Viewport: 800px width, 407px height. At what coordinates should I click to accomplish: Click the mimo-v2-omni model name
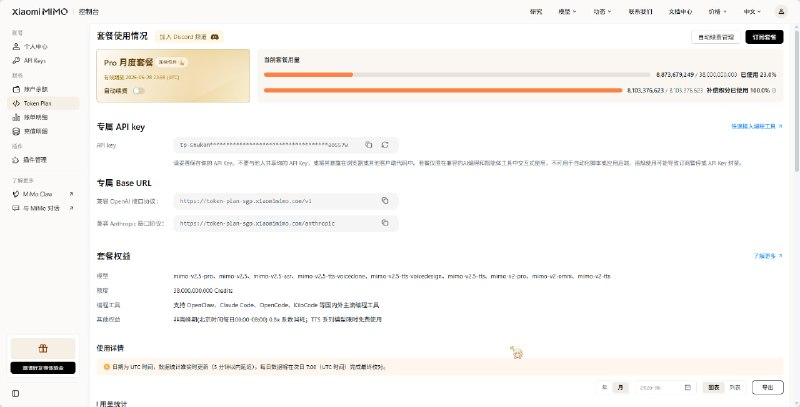(553, 276)
